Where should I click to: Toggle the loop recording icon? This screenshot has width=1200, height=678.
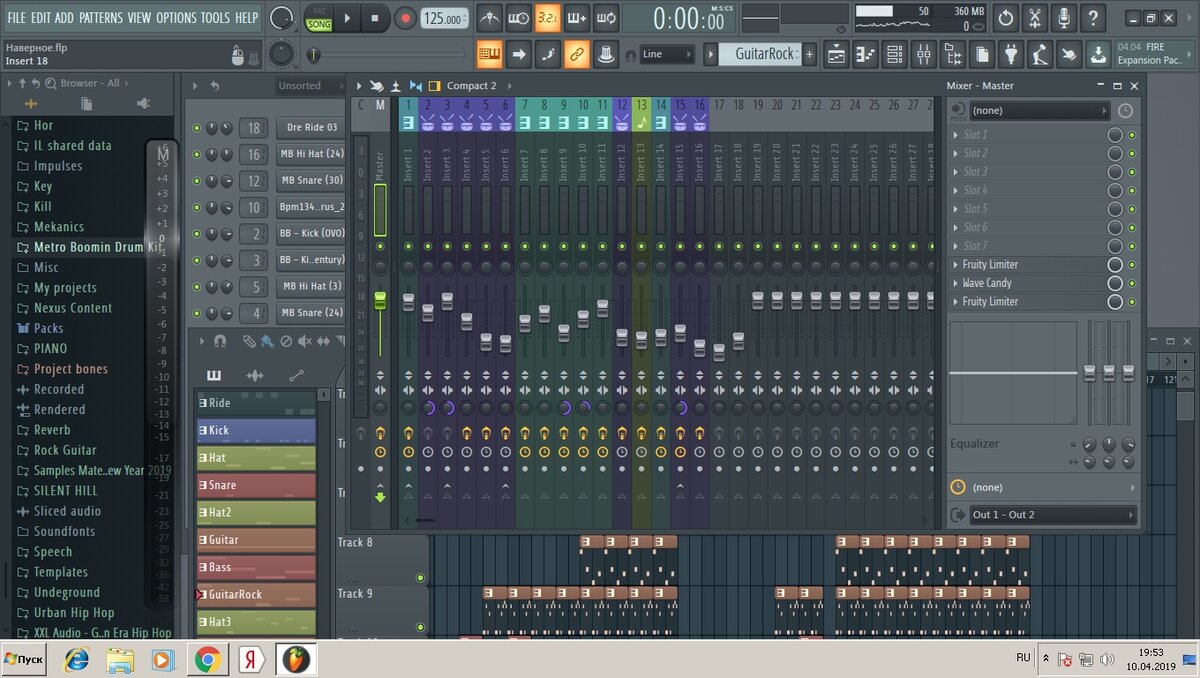606,17
